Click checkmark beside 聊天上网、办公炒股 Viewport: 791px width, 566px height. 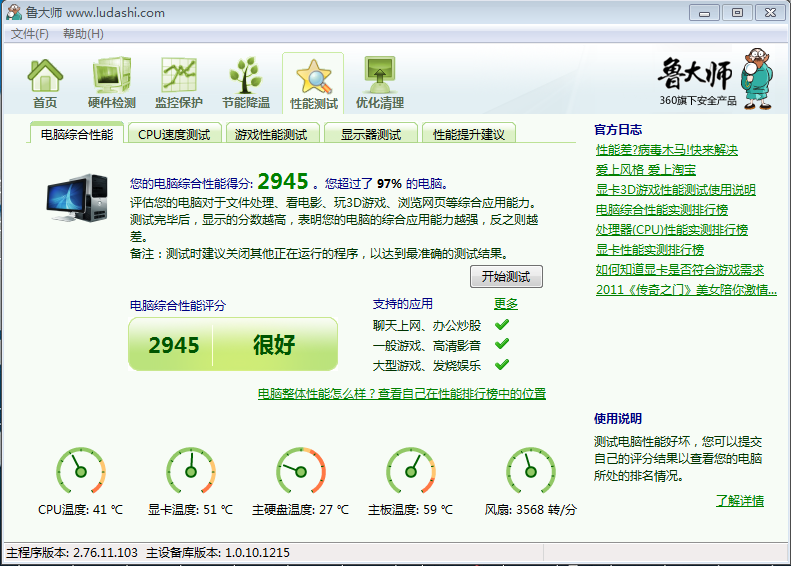coord(502,324)
